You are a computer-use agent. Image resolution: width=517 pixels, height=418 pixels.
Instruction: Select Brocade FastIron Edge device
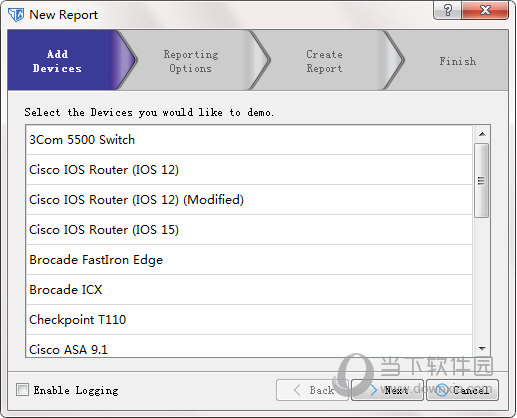[249, 260]
